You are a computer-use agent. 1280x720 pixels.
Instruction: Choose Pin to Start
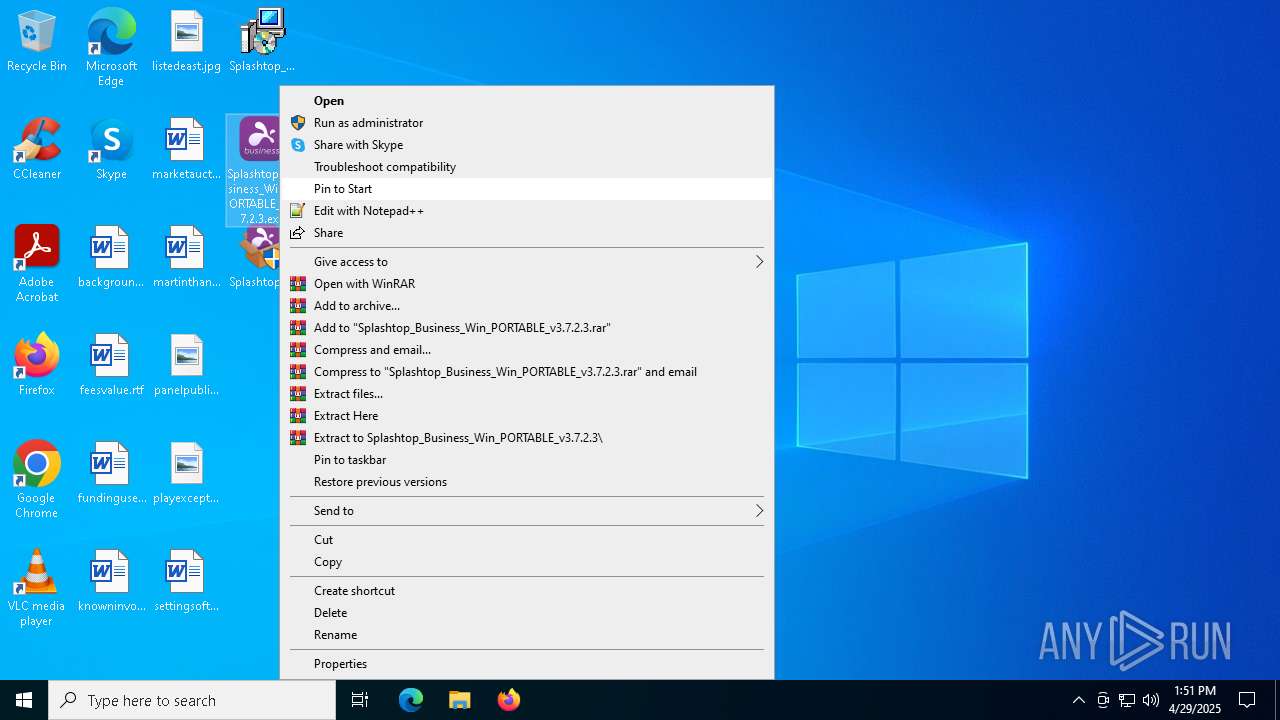pos(527,189)
